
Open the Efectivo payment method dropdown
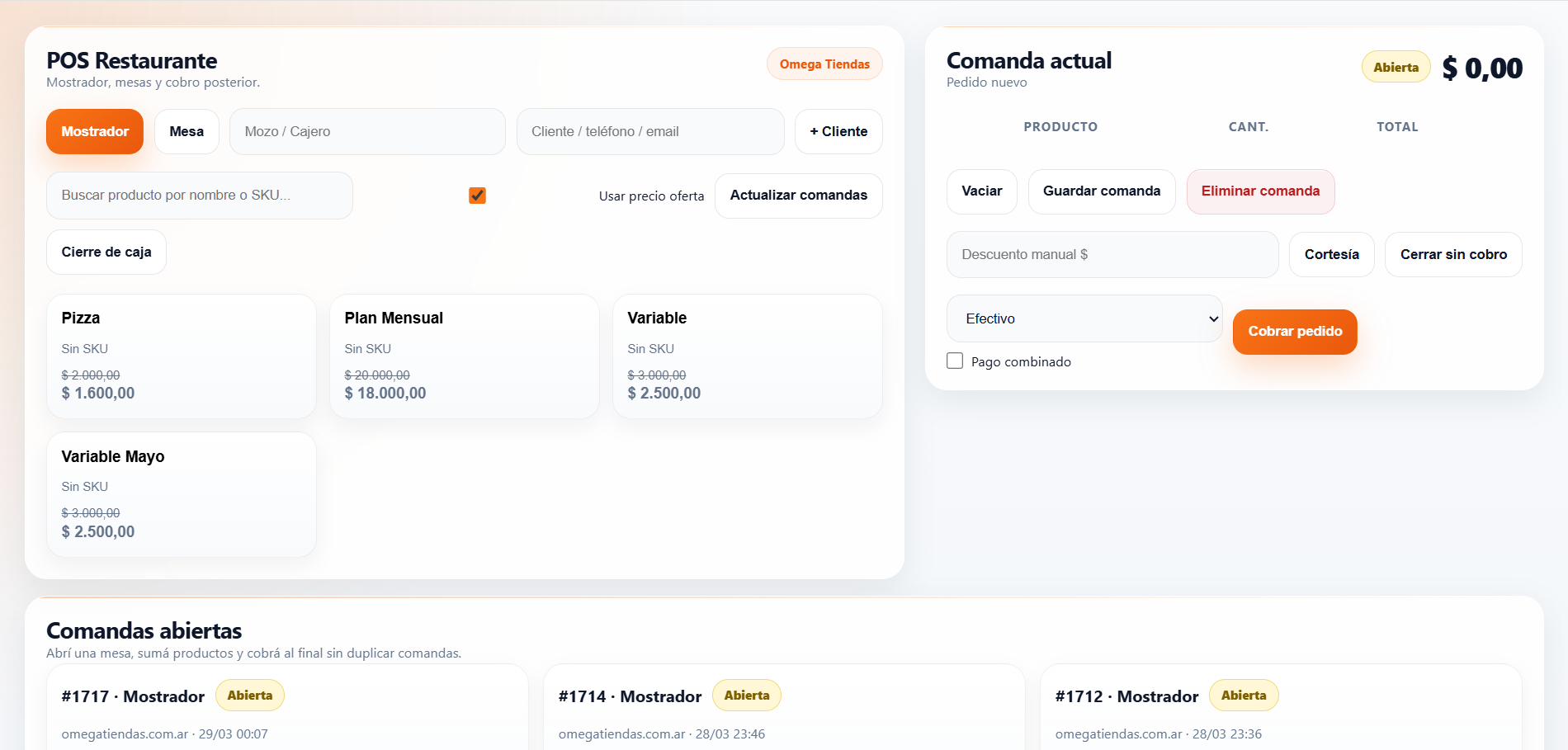(1084, 318)
